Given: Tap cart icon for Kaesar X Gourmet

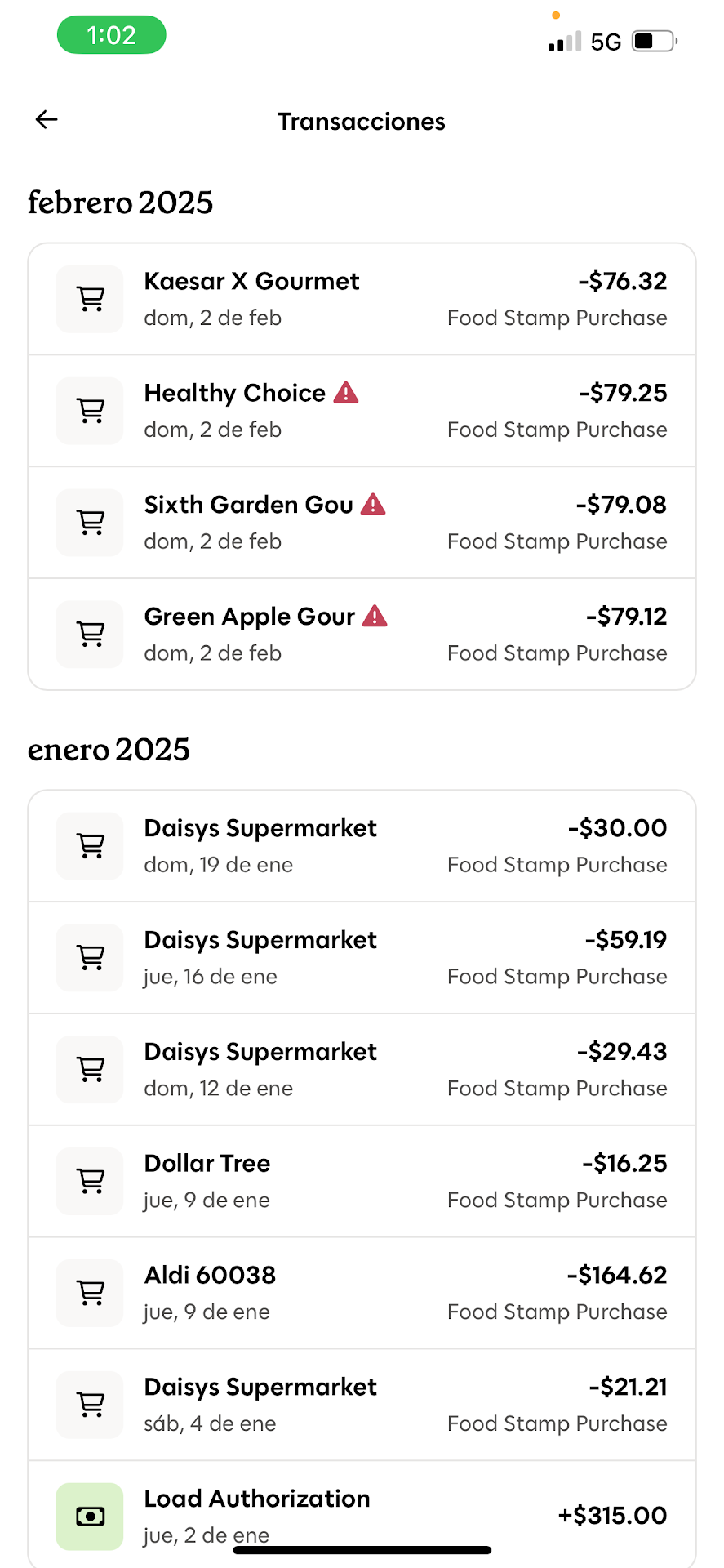Looking at the screenshot, I should tap(90, 299).
